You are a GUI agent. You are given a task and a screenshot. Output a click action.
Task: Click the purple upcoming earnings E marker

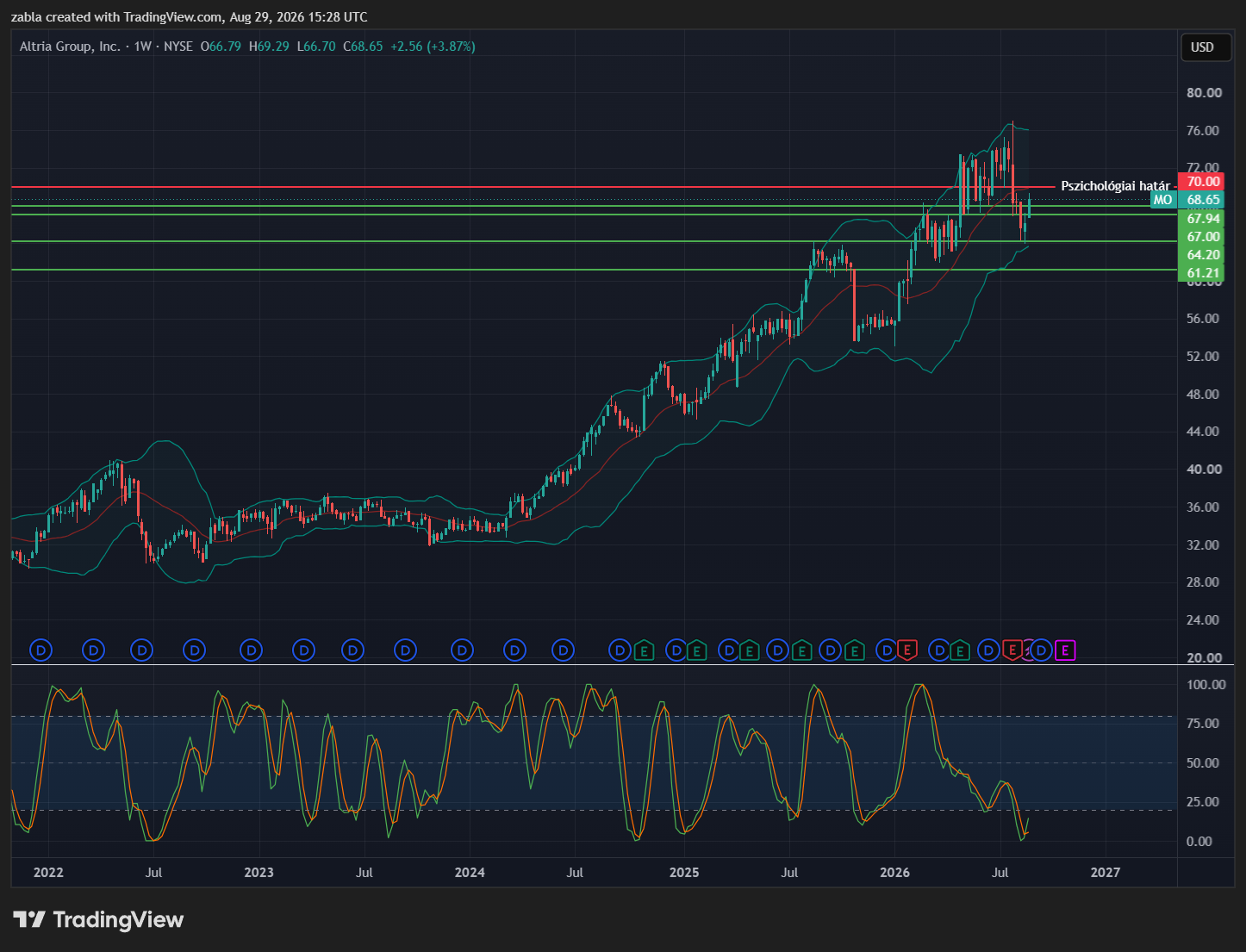[1065, 650]
